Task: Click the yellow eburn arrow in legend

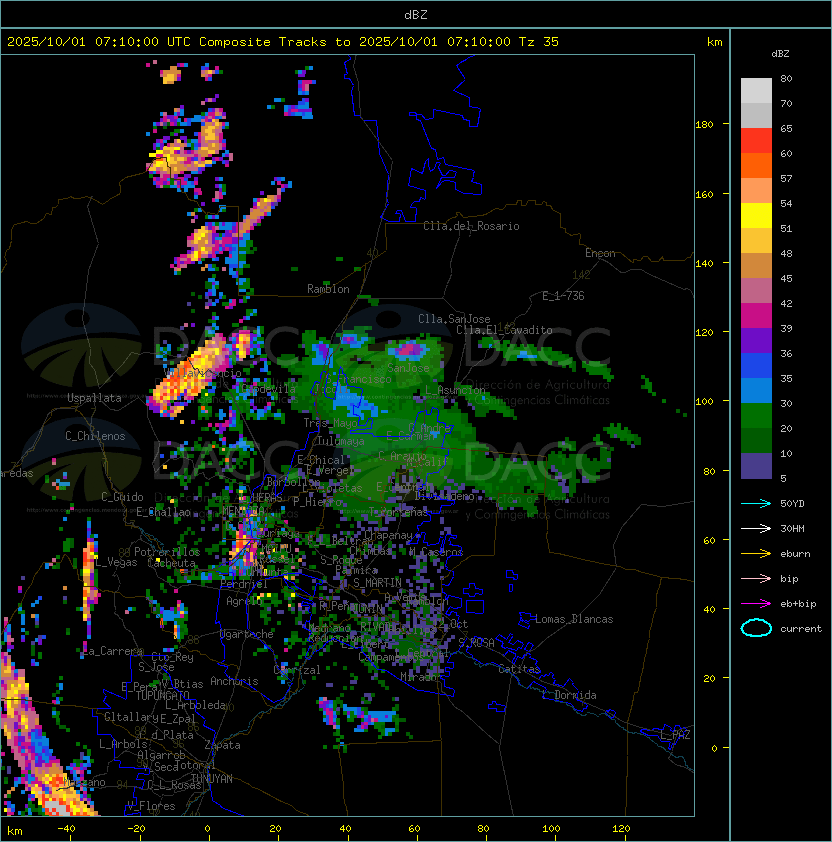Action: (x=756, y=554)
